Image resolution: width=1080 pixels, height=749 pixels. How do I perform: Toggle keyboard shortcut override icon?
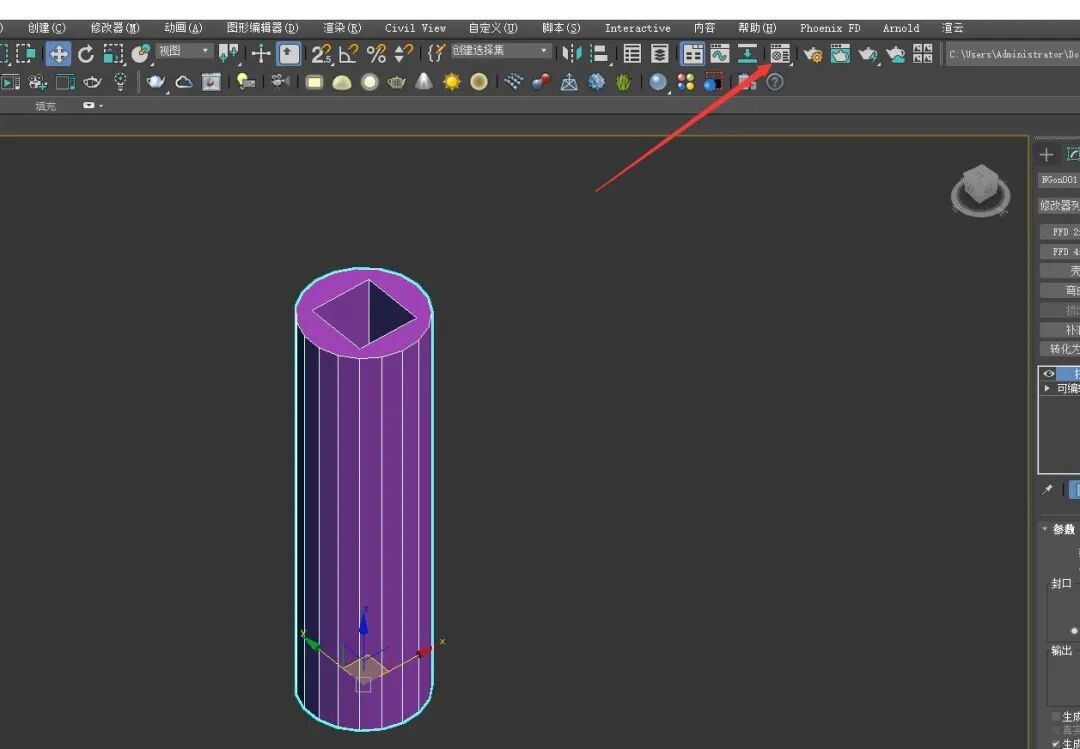(x=289, y=54)
